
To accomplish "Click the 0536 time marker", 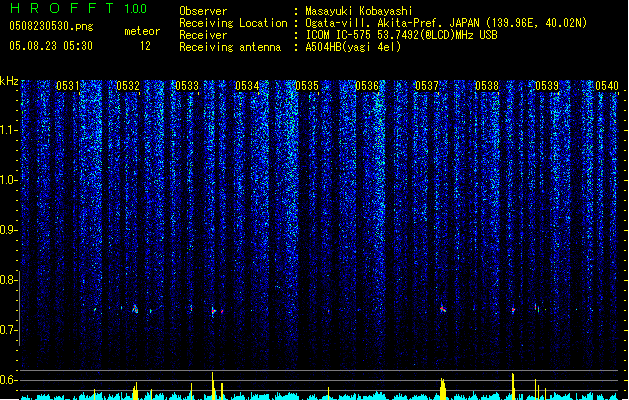I will (x=367, y=86).
